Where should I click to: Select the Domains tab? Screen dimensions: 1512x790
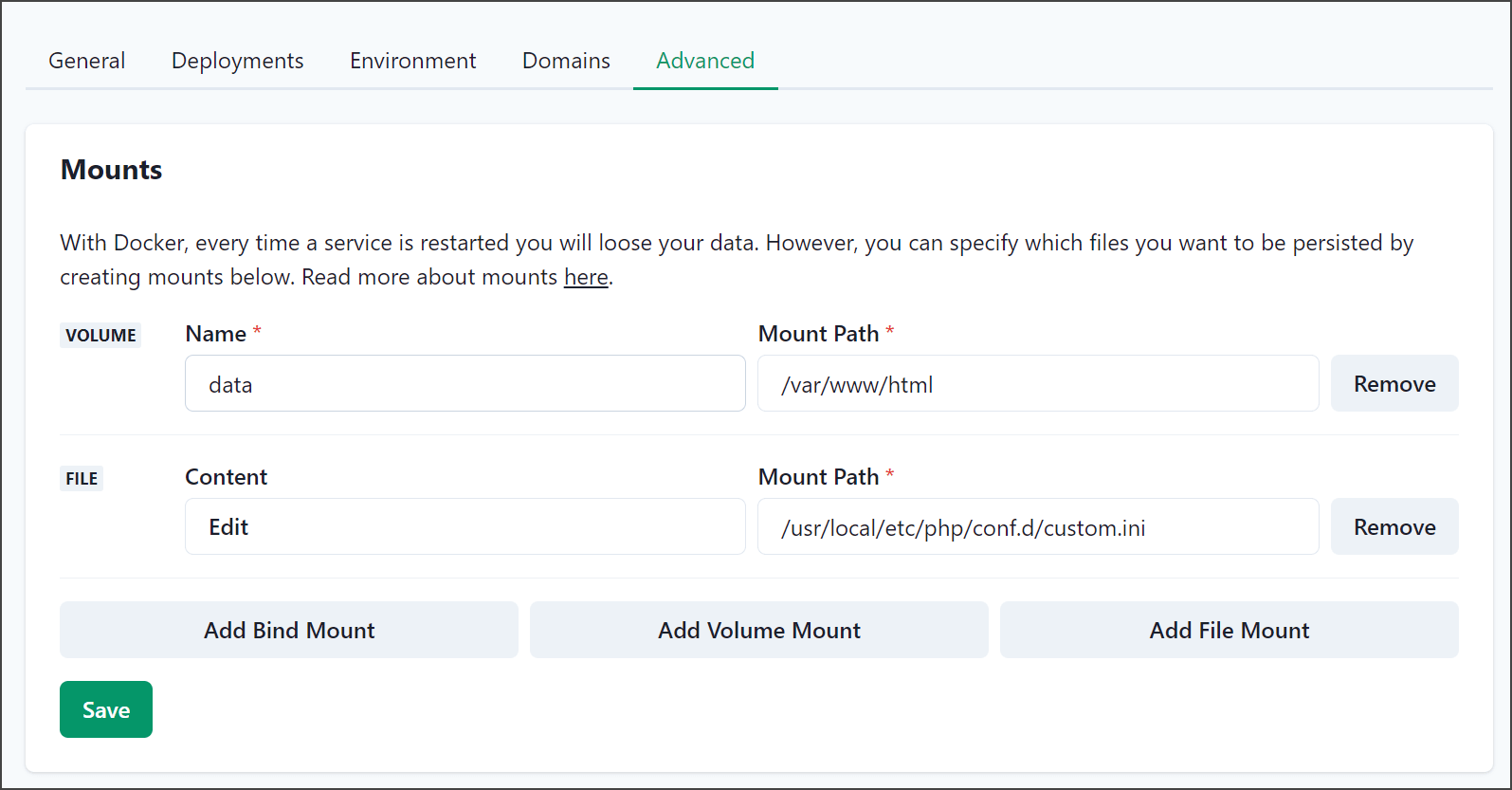[x=566, y=61]
